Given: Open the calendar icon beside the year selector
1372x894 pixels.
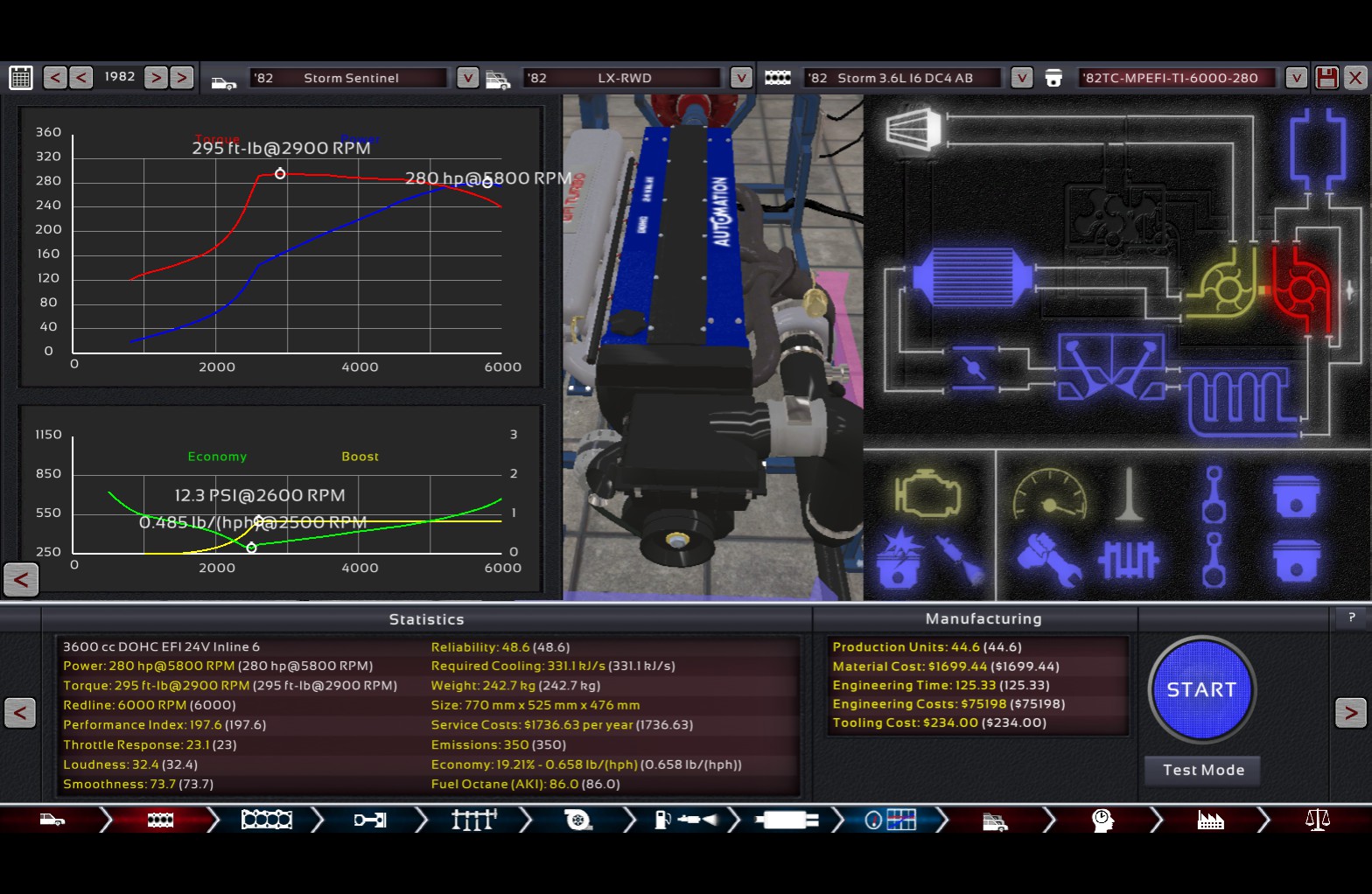Looking at the screenshot, I should tap(21, 78).
